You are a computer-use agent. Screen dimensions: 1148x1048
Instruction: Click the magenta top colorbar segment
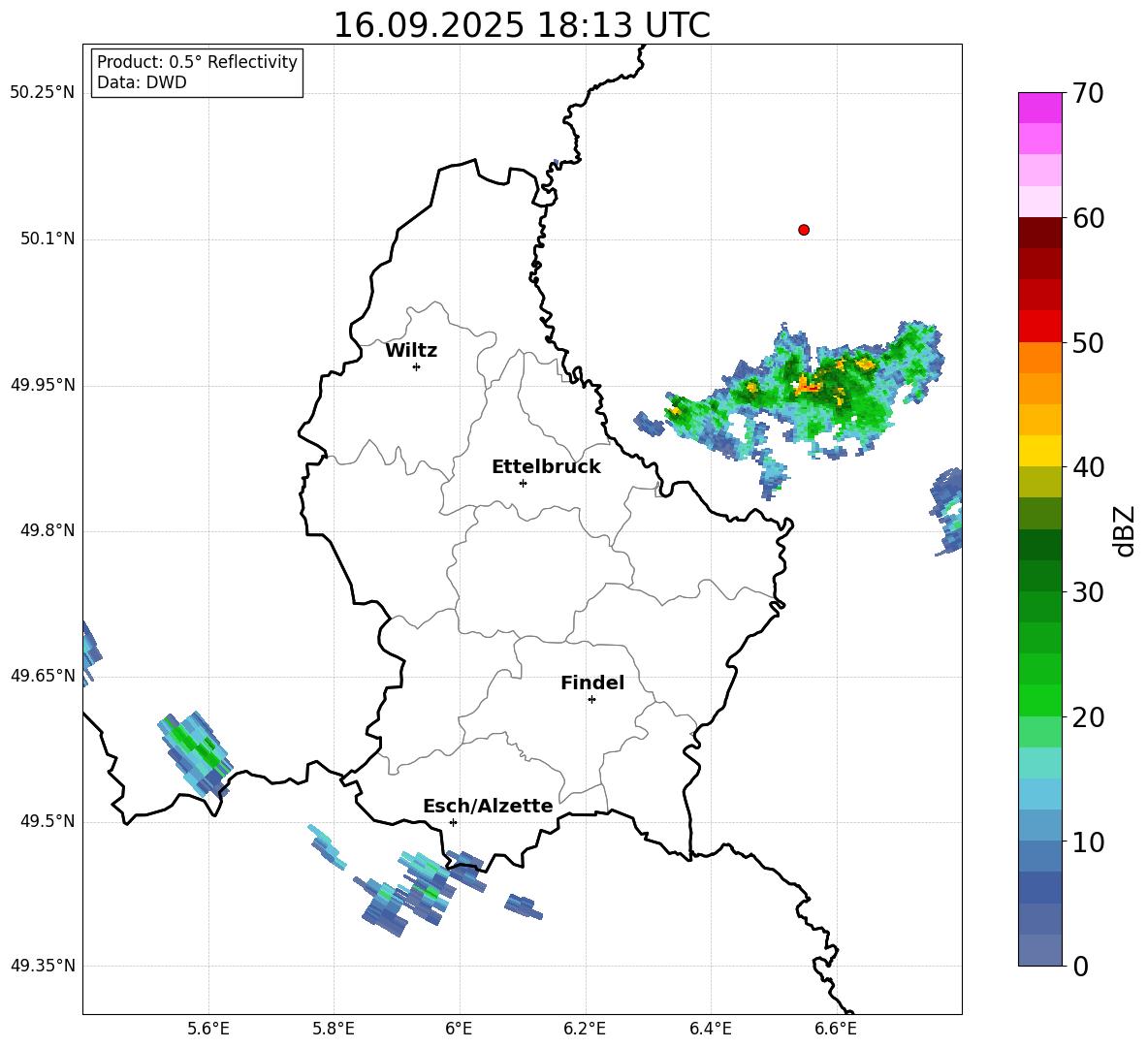click(1039, 108)
